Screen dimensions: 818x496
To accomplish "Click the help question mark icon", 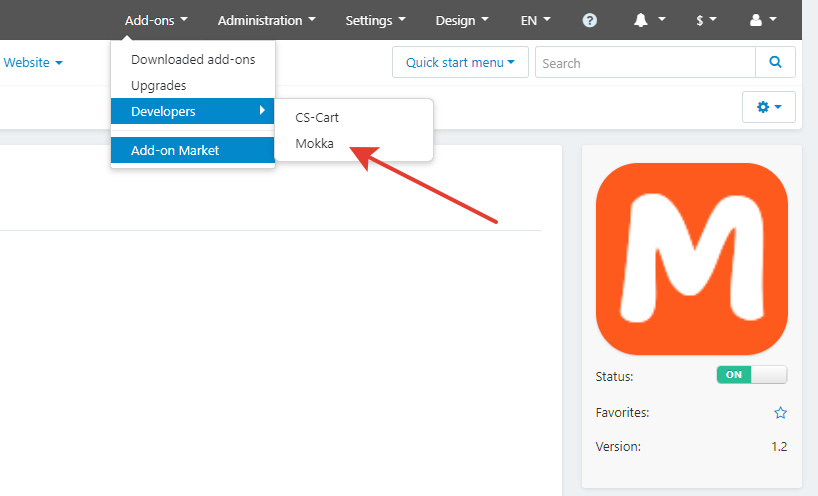I will [x=590, y=20].
